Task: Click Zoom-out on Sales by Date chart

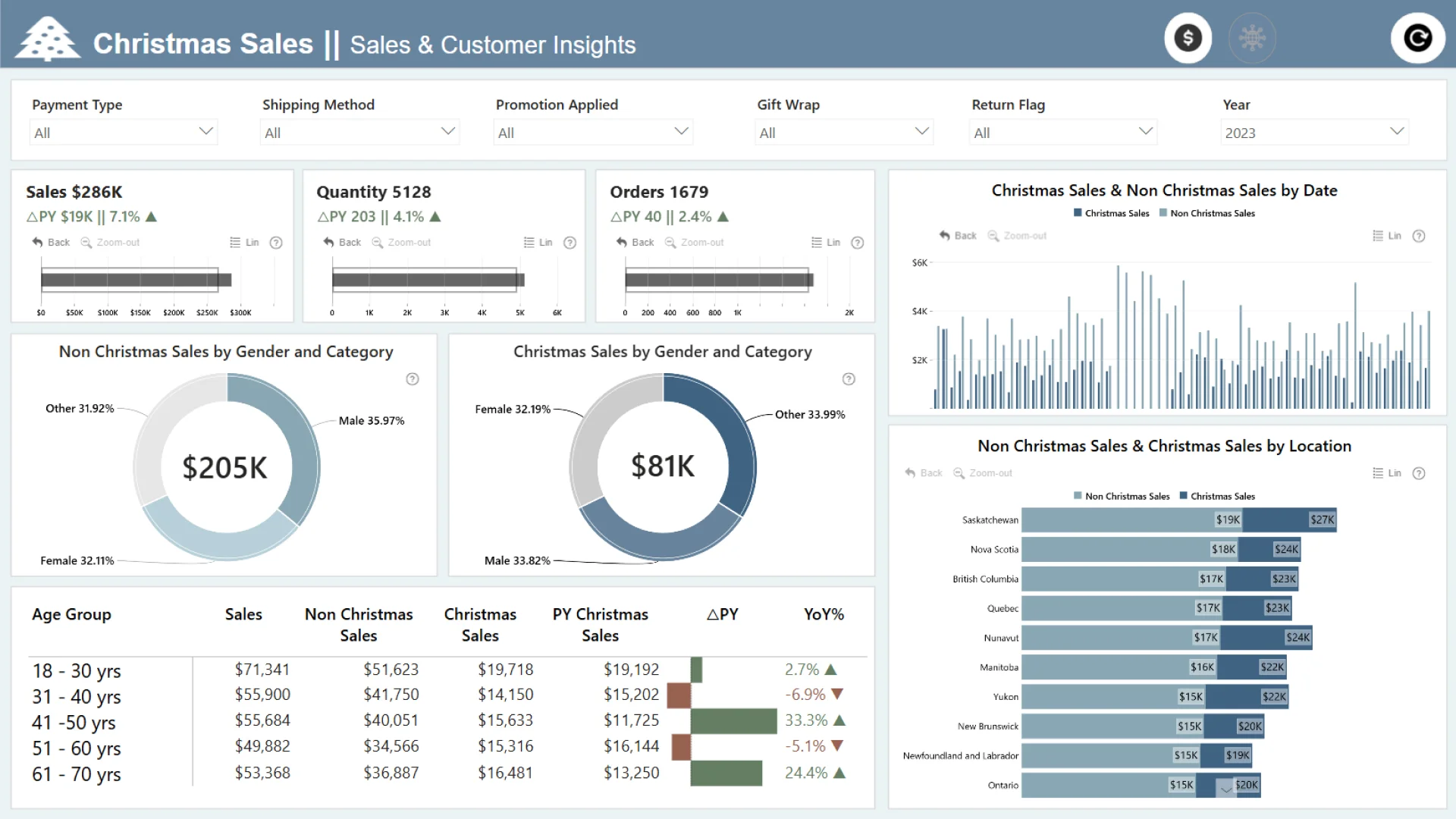Action: click(1017, 236)
